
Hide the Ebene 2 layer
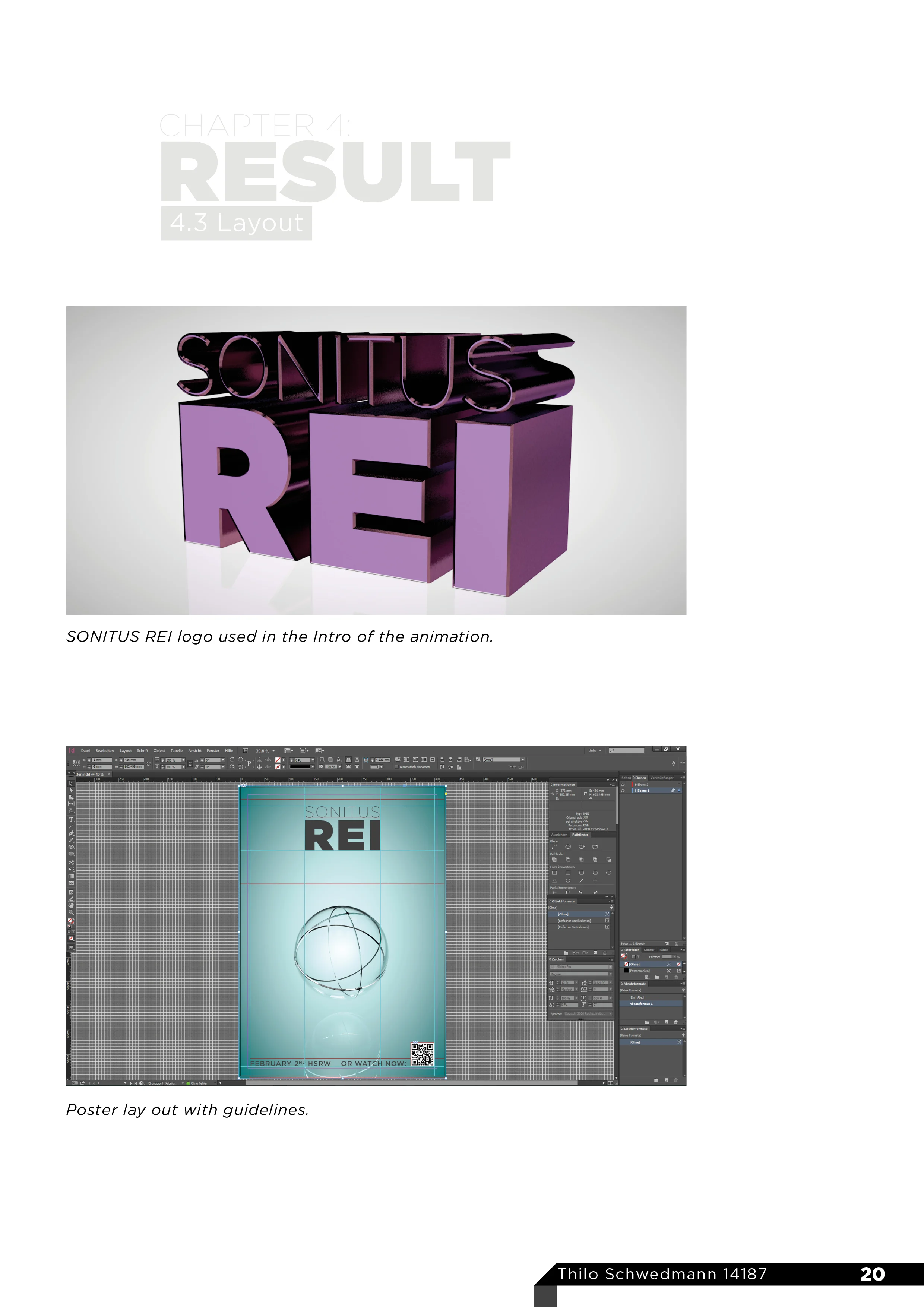coord(623,784)
